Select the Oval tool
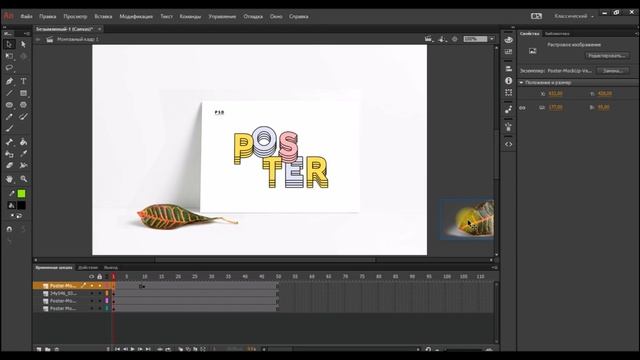Screen dimensions: 640x360 (x=9, y=105)
